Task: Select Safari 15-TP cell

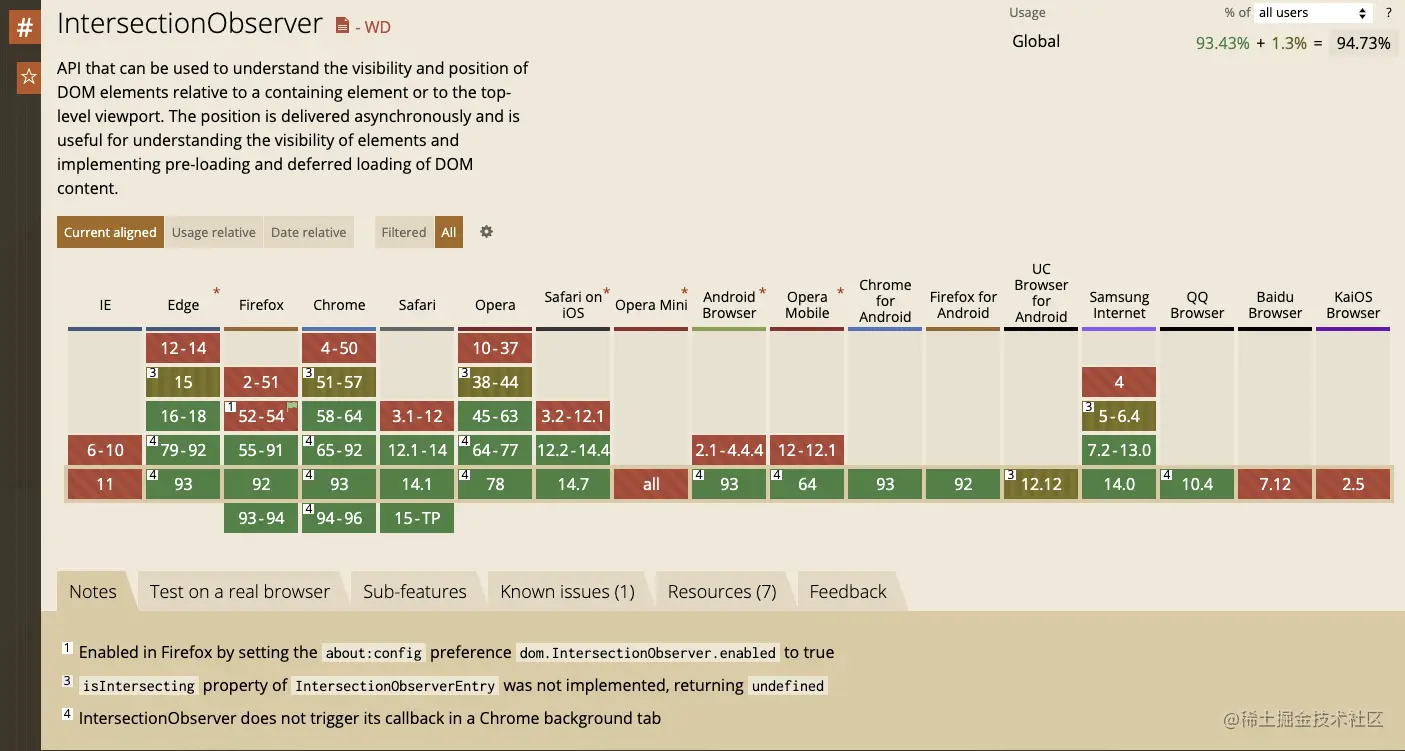Action: click(417, 518)
